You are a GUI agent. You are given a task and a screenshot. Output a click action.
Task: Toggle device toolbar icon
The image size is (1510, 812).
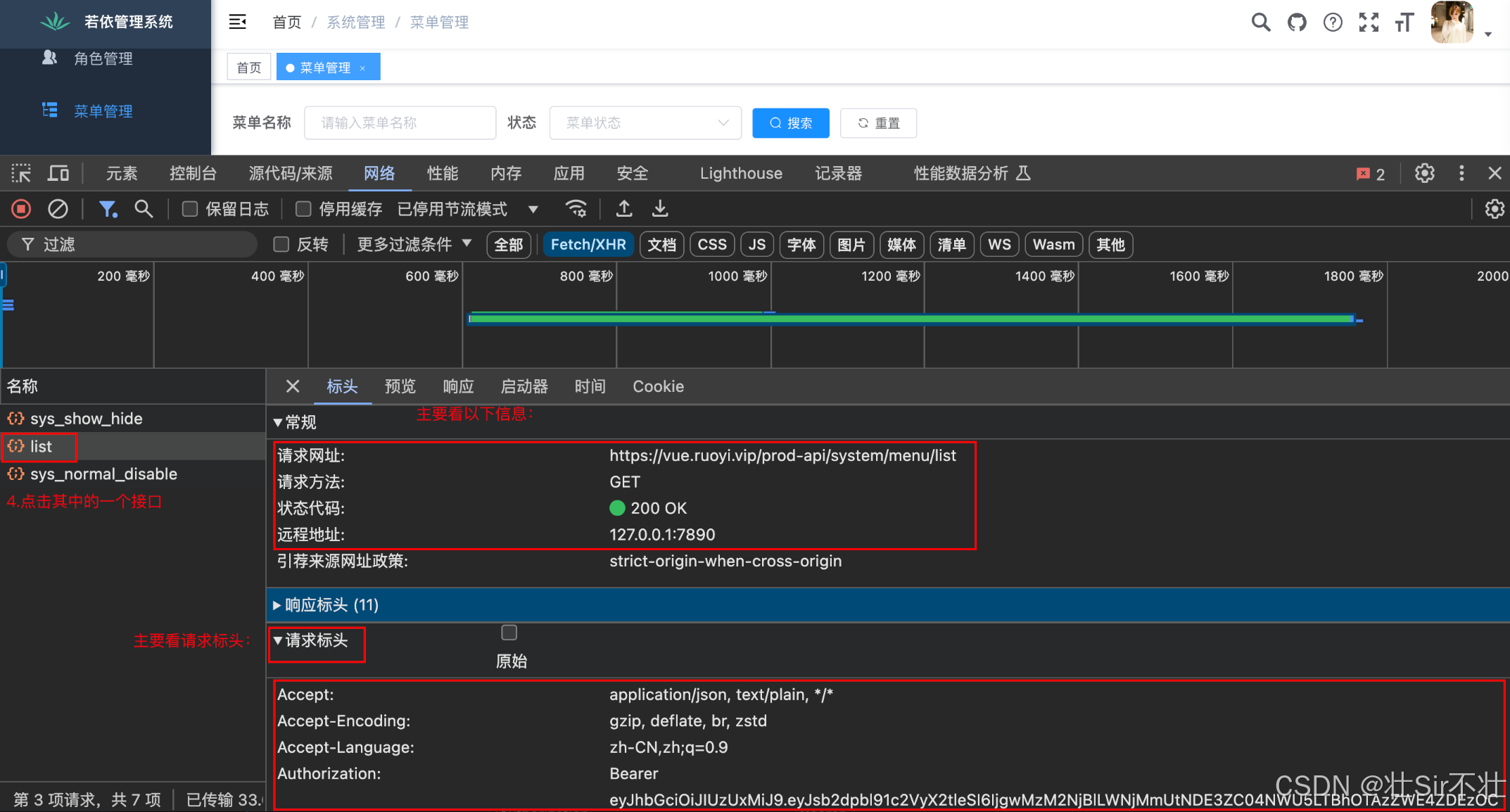(58, 173)
